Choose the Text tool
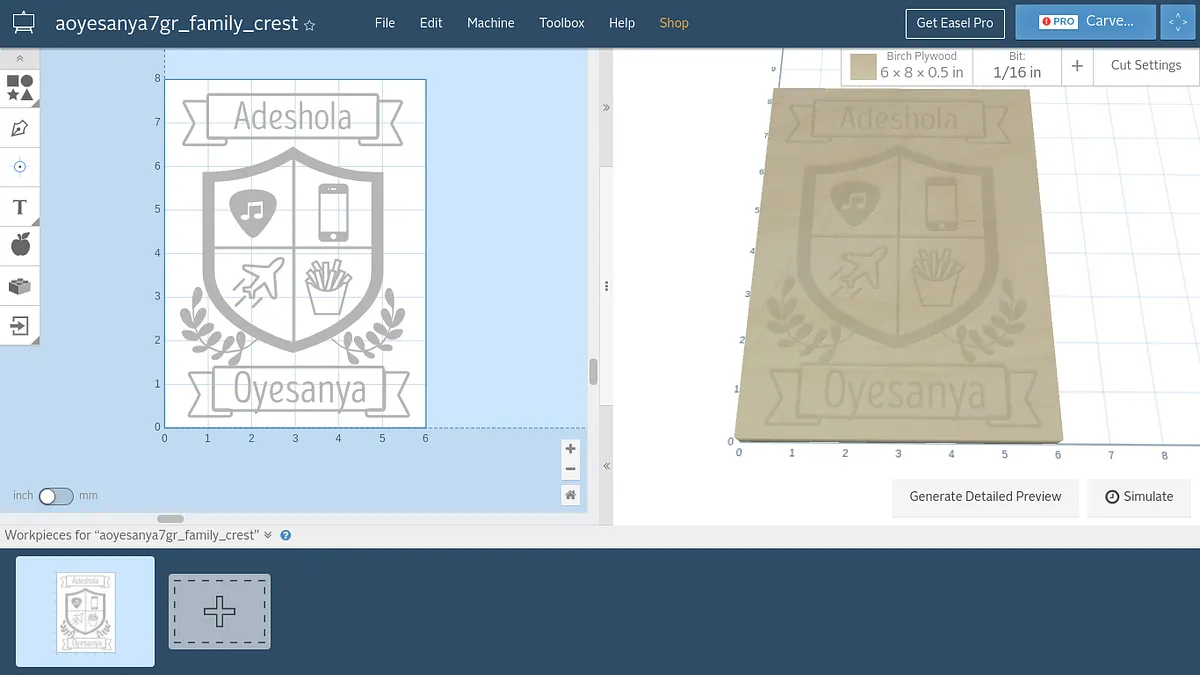 click(x=20, y=207)
